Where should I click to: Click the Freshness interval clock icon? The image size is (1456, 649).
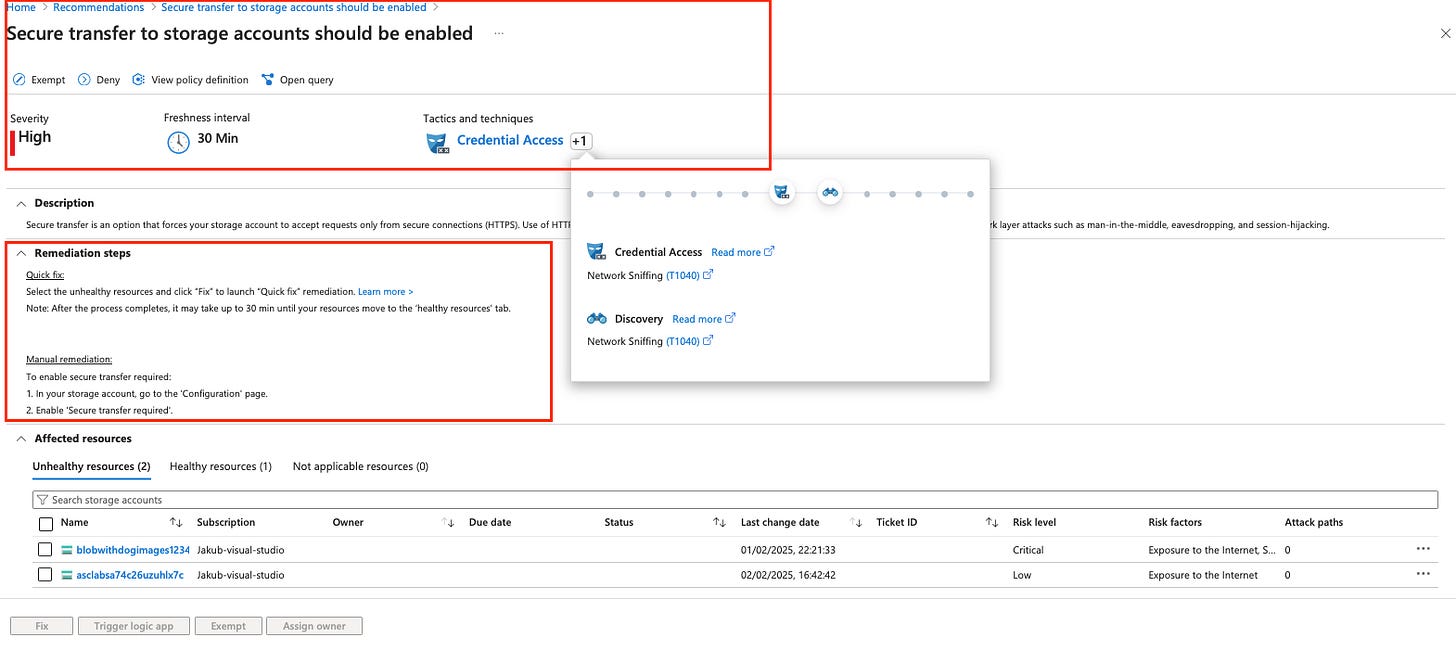point(178,142)
